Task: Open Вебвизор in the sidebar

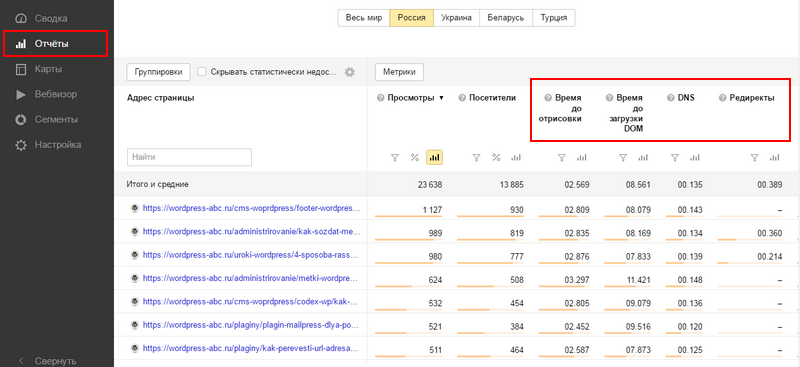Action: pyautogui.click(x=57, y=94)
